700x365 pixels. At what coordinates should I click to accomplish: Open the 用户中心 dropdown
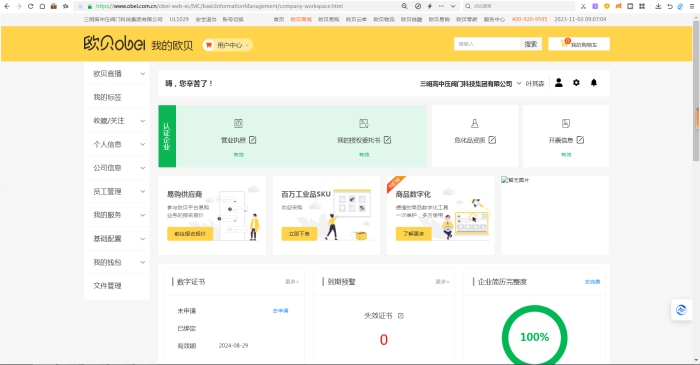point(228,45)
